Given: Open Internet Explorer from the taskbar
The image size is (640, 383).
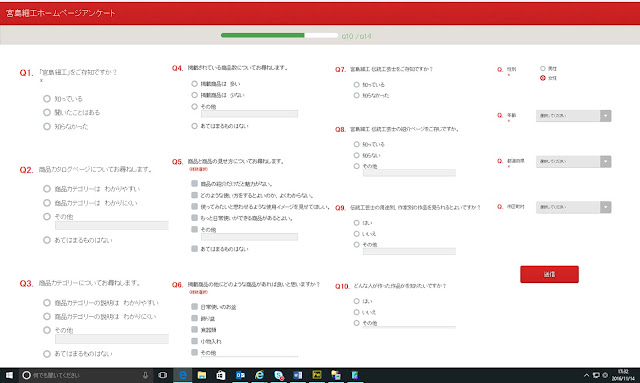Looking at the screenshot, I should (259, 375).
